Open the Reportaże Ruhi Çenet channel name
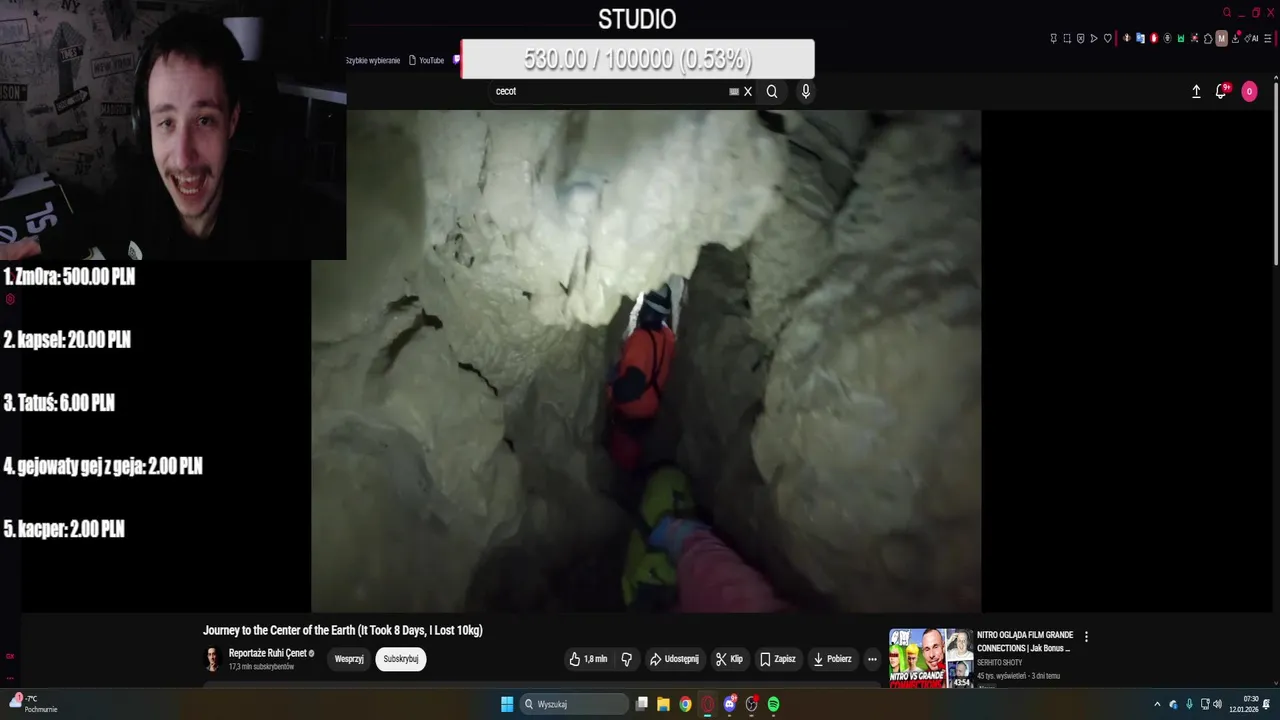The width and height of the screenshot is (1280, 720). pos(268,653)
